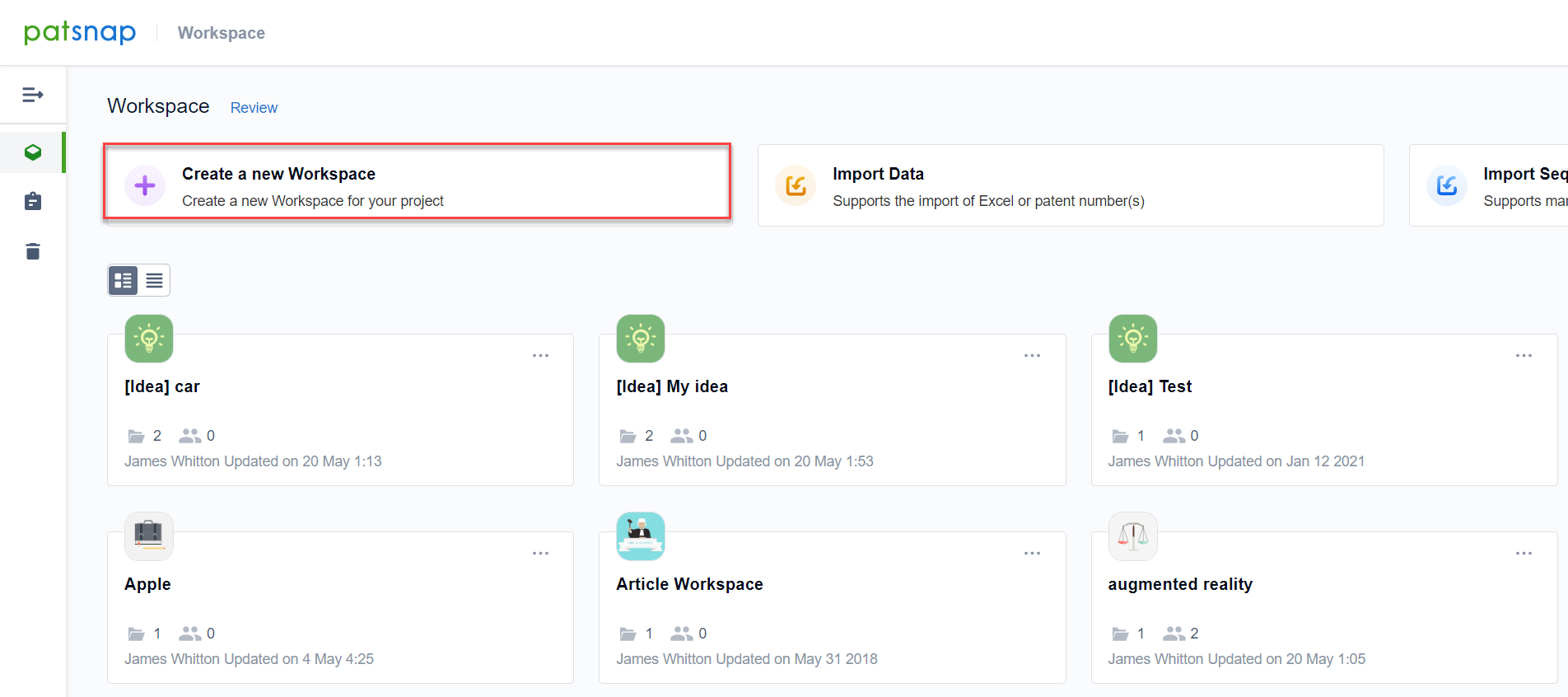Click the blue Import Sequence icon
Screen dimensions: 1568x697
[x=1447, y=185]
